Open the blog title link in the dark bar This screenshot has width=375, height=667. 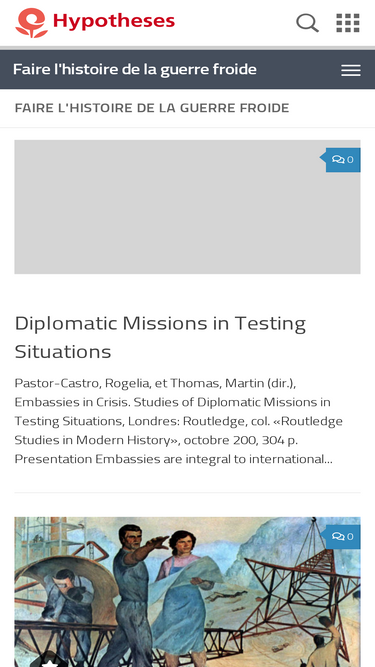(x=135, y=69)
